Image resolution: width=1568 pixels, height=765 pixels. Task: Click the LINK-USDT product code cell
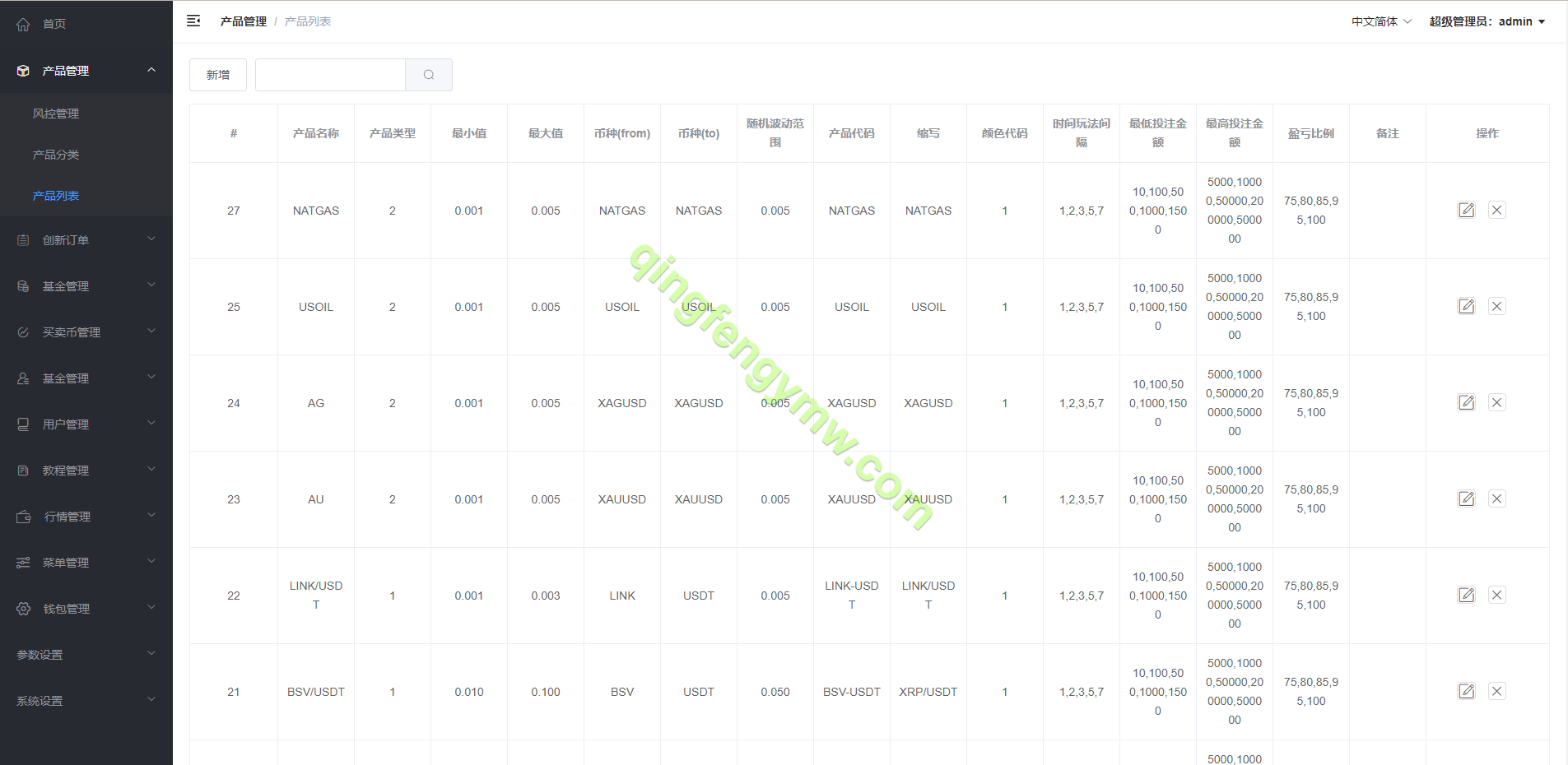point(852,595)
